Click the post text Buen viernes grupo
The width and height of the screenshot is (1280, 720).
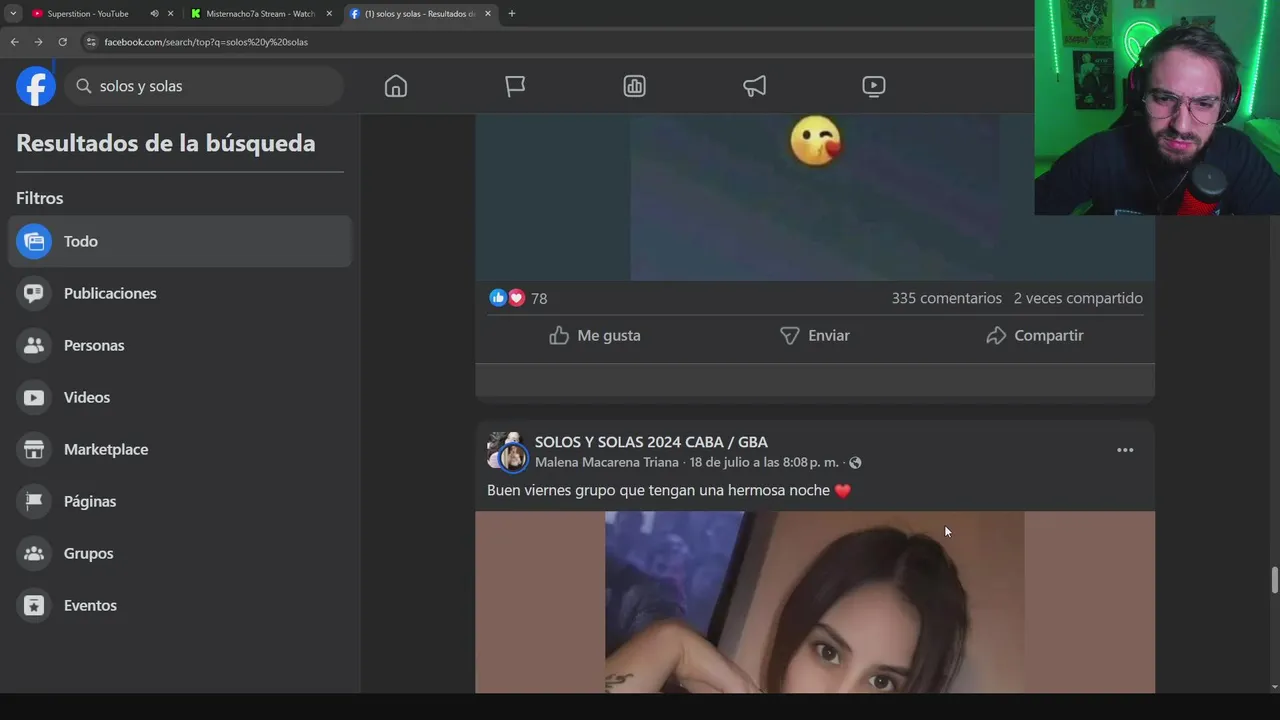[x=669, y=491]
